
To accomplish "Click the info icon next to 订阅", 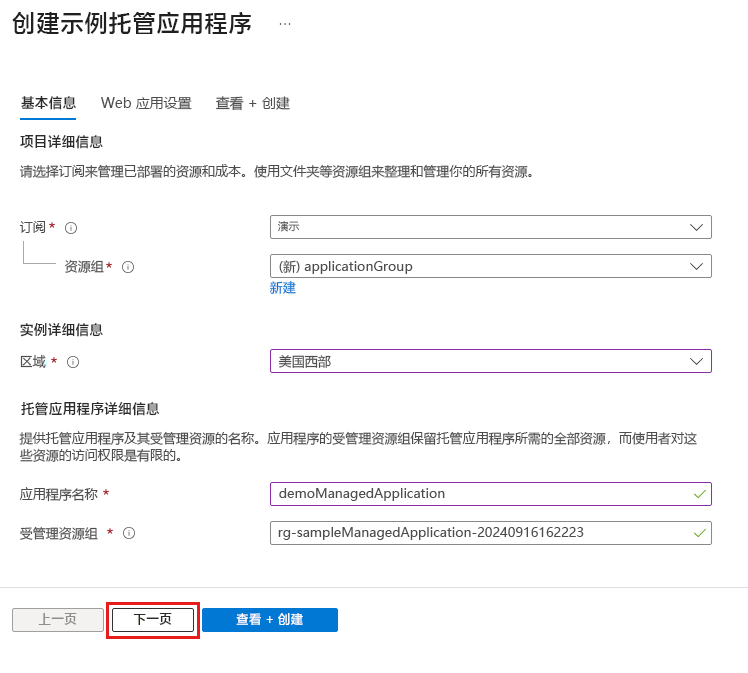I will [x=71, y=228].
